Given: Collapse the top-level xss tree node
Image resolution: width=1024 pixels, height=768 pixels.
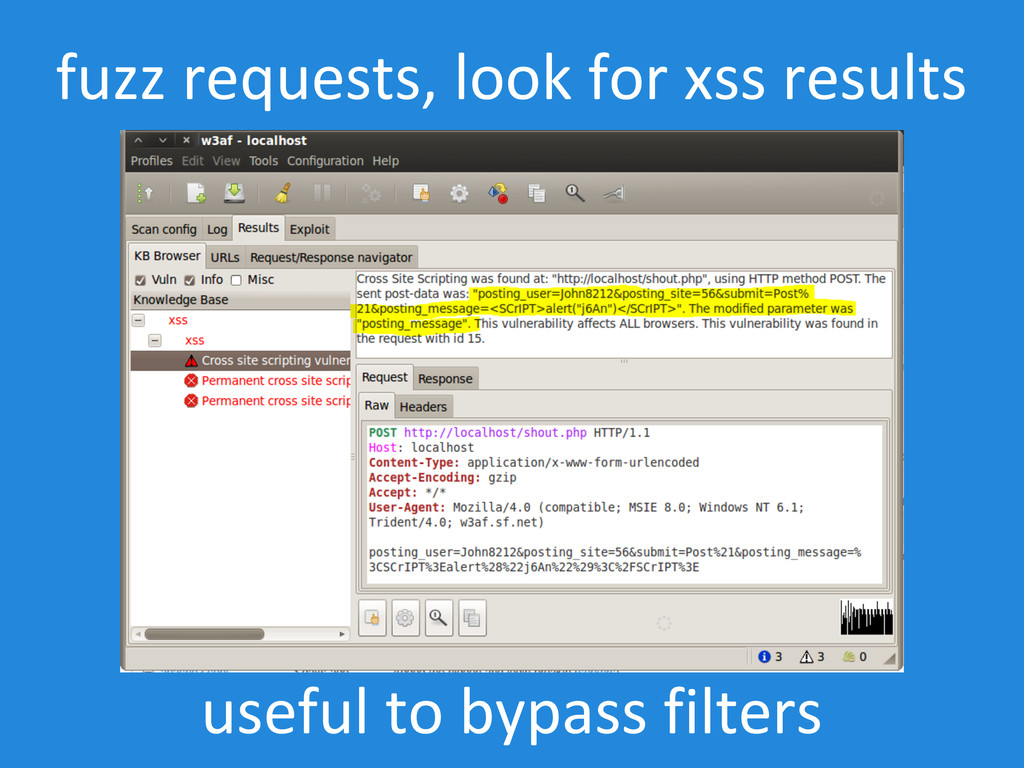Looking at the screenshot, I should click(138, 320).
